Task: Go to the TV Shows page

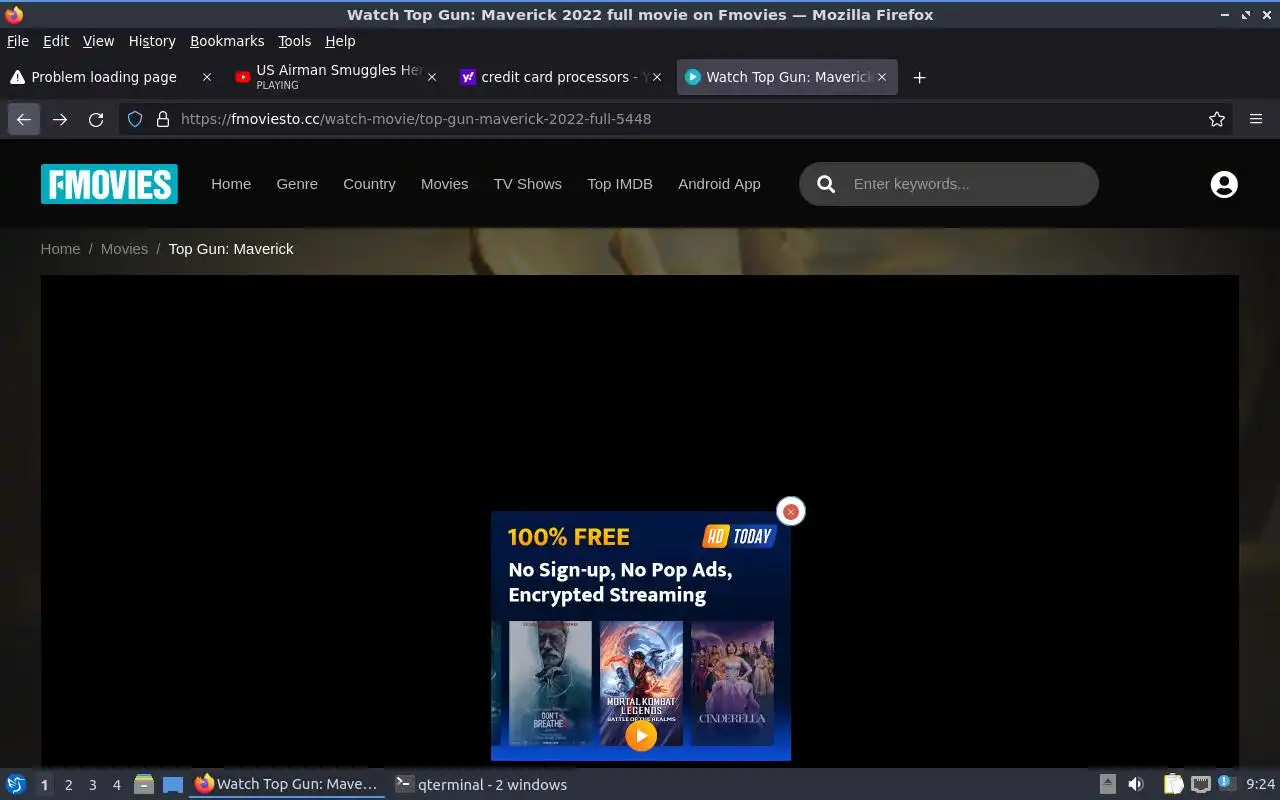Action: pyautogui.click(x=527, y=184)
